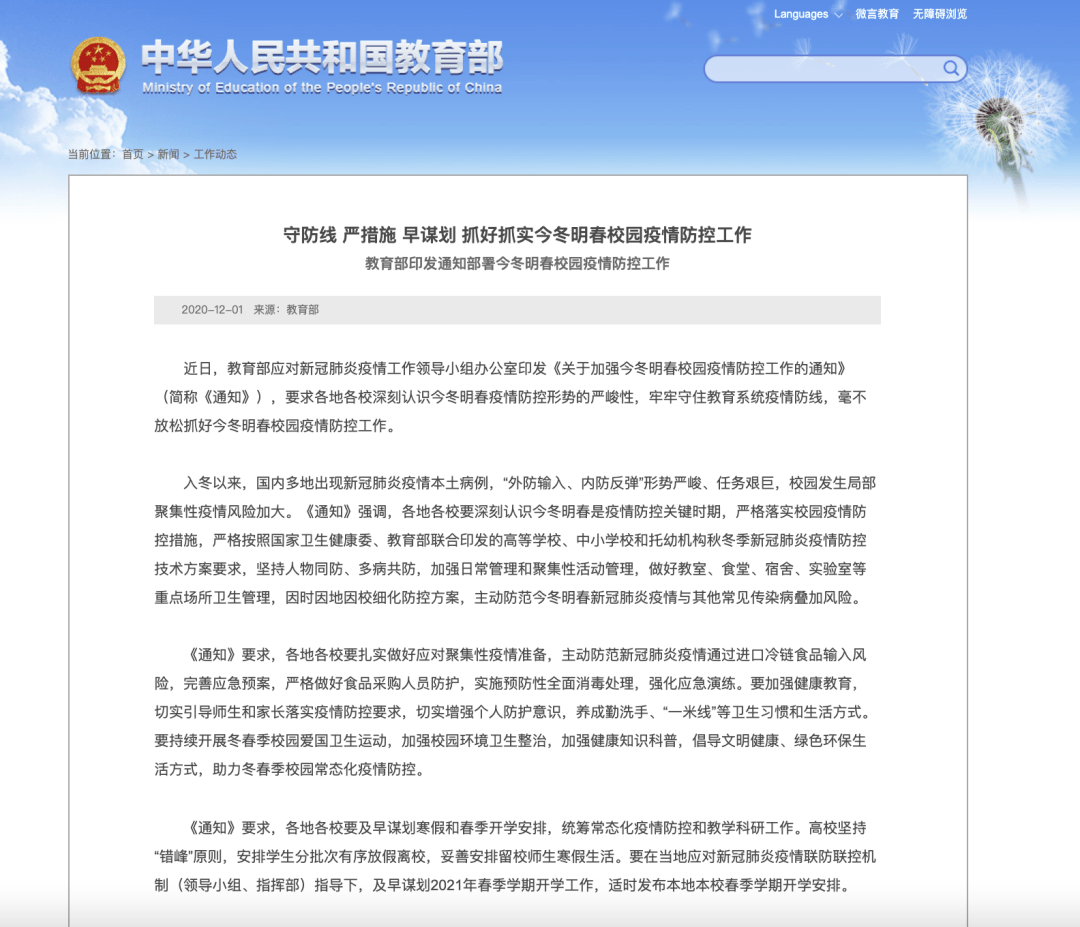Expand the Languages dropdown arrow
This screenshot has height=927, width=1080.
838,15
